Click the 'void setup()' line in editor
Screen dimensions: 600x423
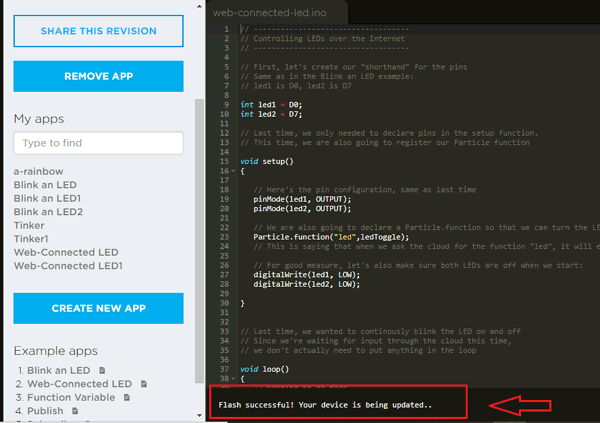267,161
